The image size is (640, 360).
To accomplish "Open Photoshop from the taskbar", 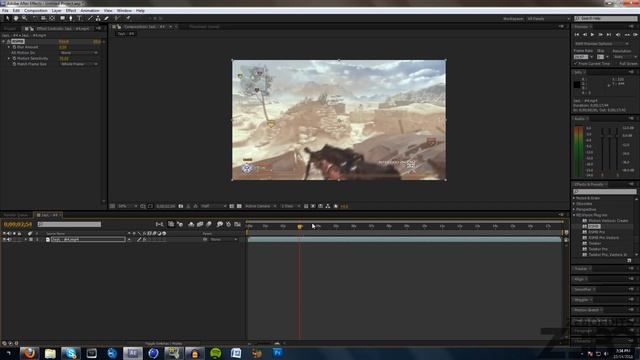I will [x=278, y=353].
